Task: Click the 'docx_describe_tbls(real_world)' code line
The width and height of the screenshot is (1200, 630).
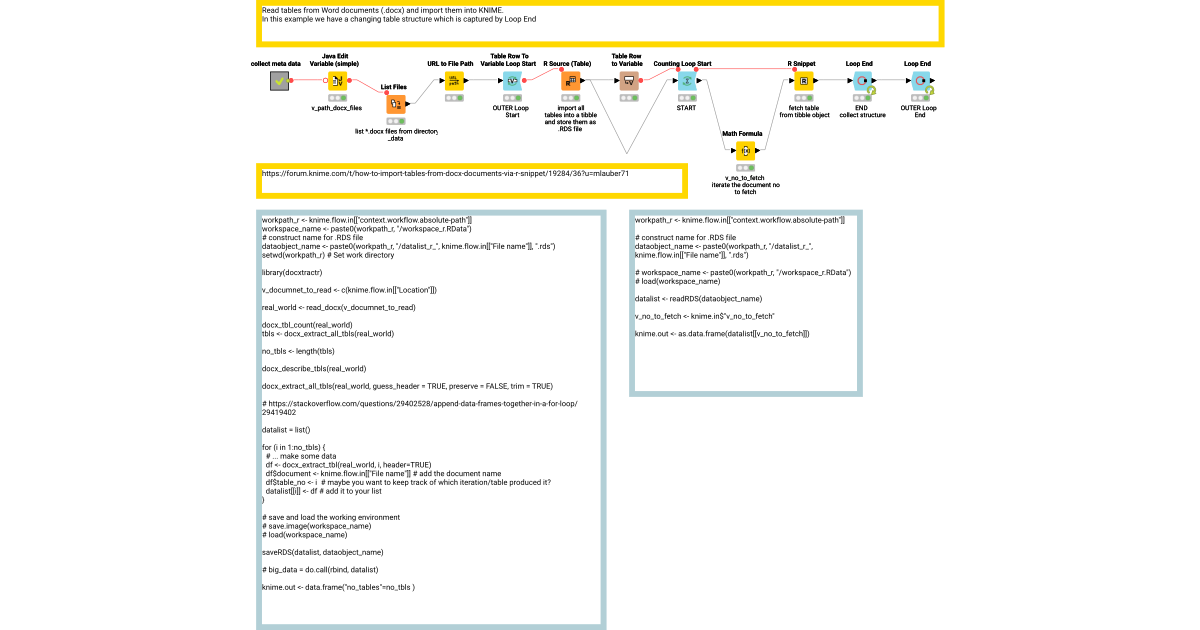Action: point(314,369)
